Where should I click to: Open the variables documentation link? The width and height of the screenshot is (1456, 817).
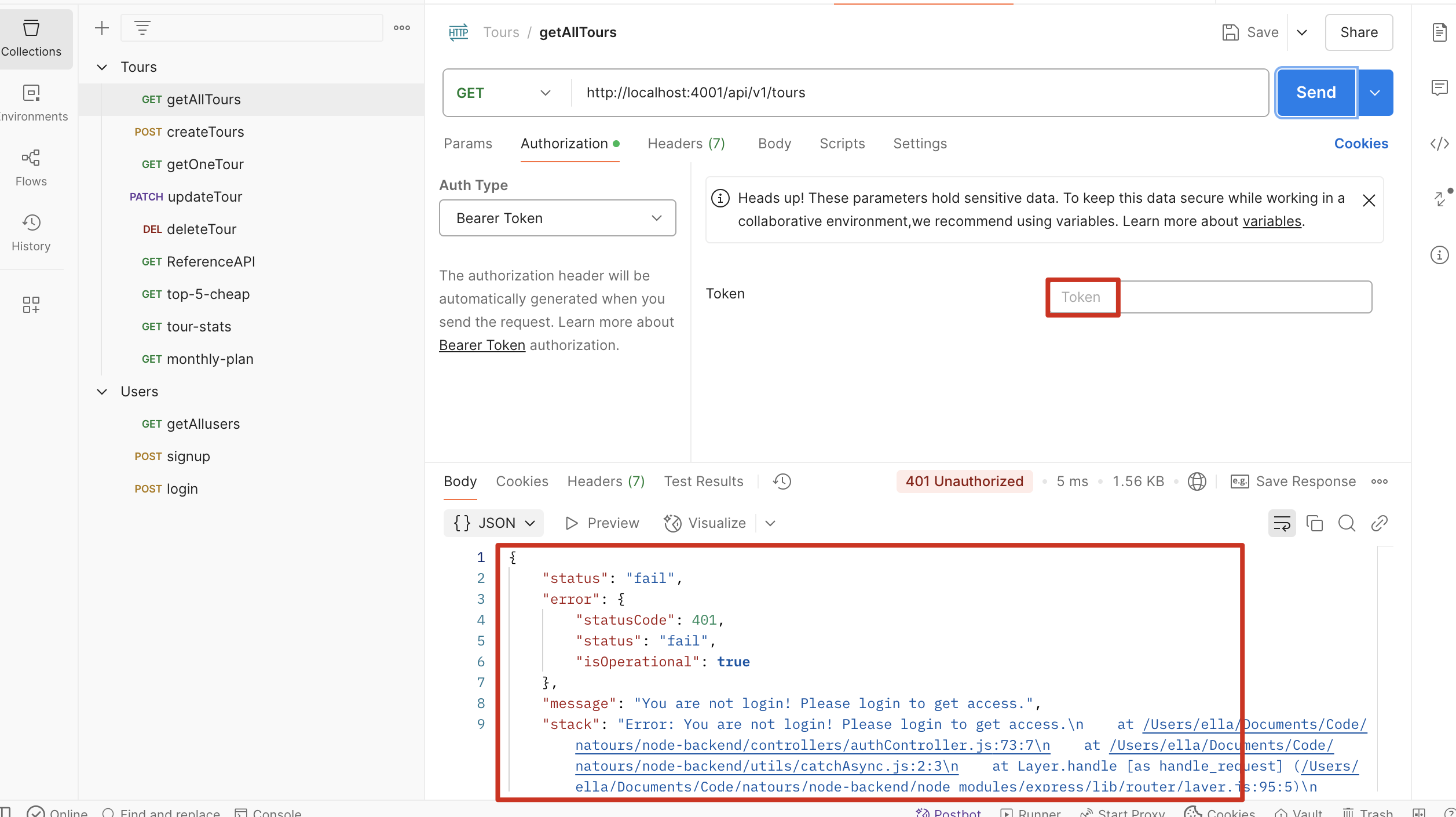click(x=1272, y=221)
